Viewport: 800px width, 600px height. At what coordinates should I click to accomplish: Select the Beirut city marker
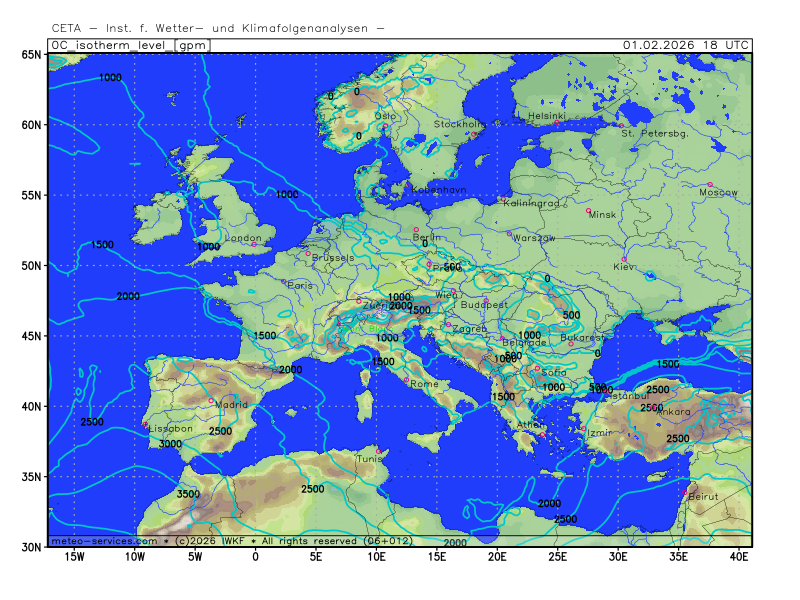coord(685,493)
